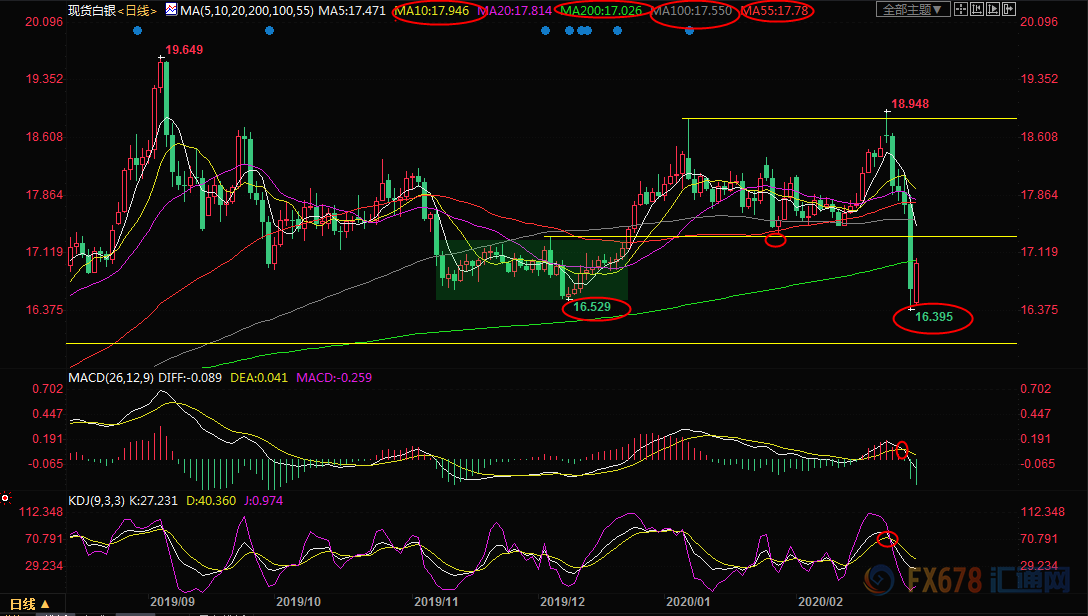
Task: Click the FX678 汇通网 logo
Action: (x=966, y=579)
